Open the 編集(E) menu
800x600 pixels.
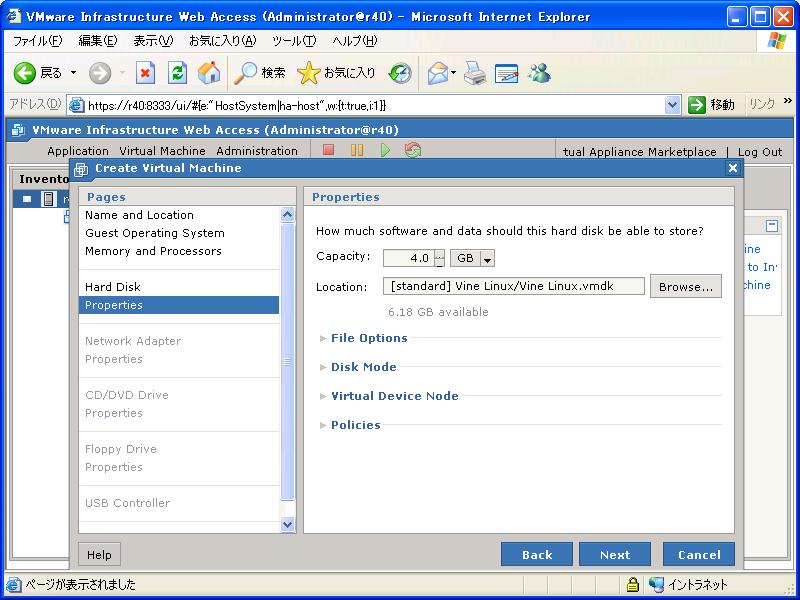[97, 41]
